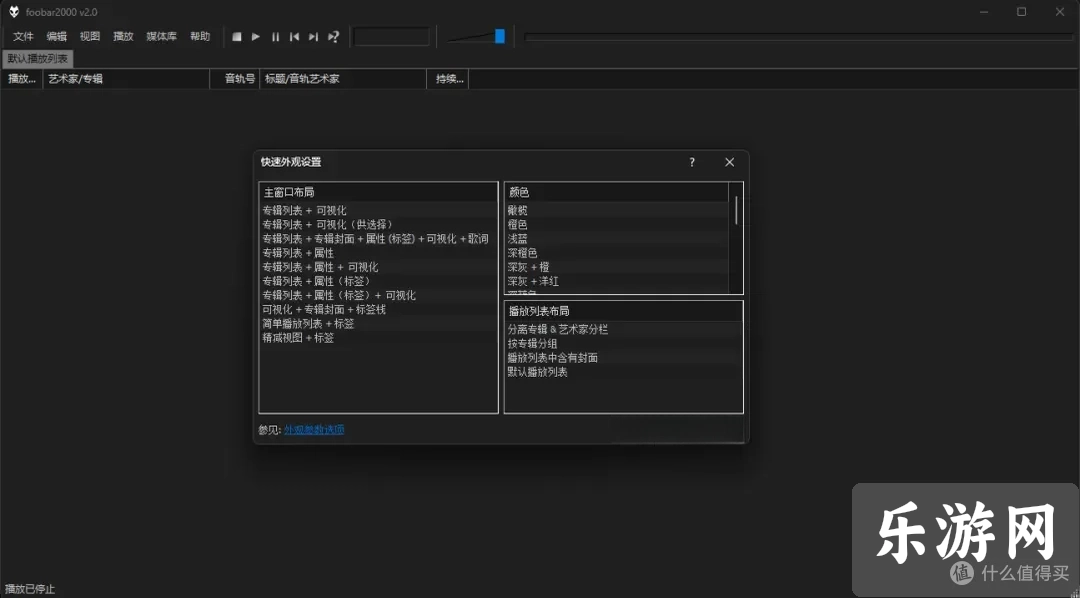
Task: Choose the 浅蓝 color scheme
Action: (617, 238)
